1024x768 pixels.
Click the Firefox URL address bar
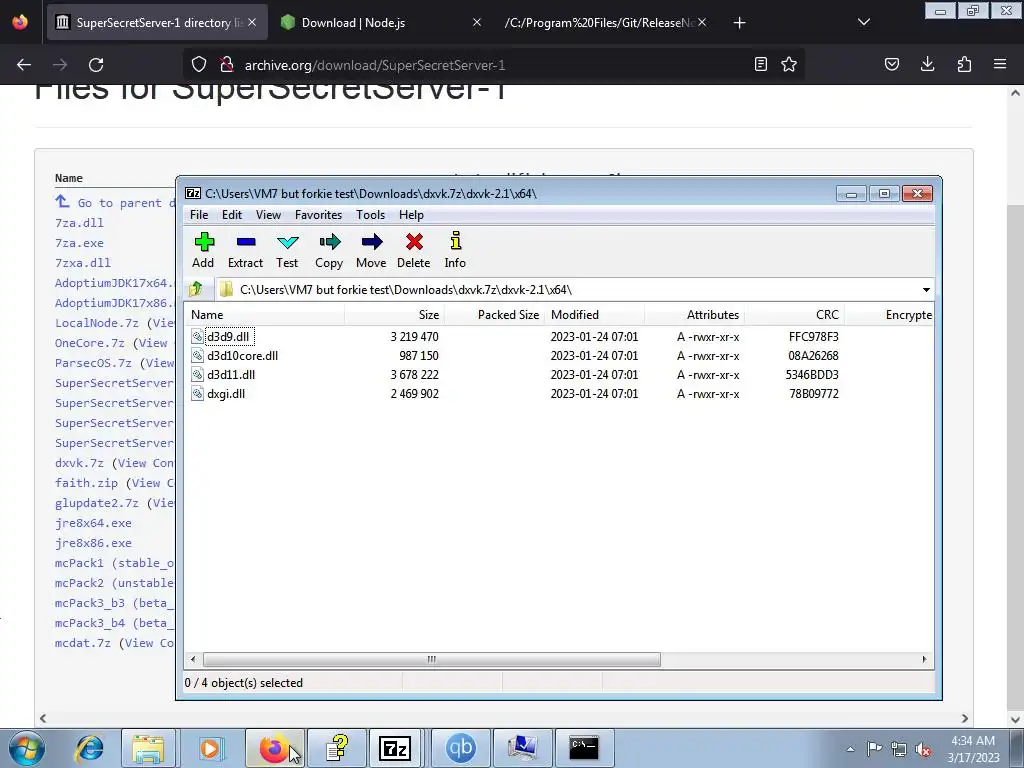coord(493,65)
